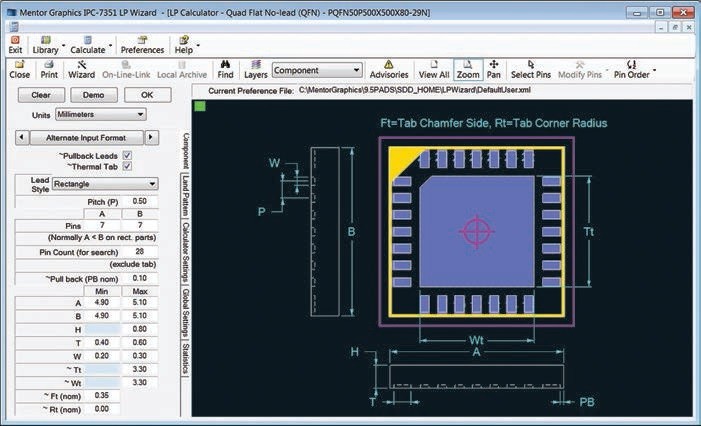Click the Help toolbar icon
The image size is (701, 426).
tap(184, 45)
